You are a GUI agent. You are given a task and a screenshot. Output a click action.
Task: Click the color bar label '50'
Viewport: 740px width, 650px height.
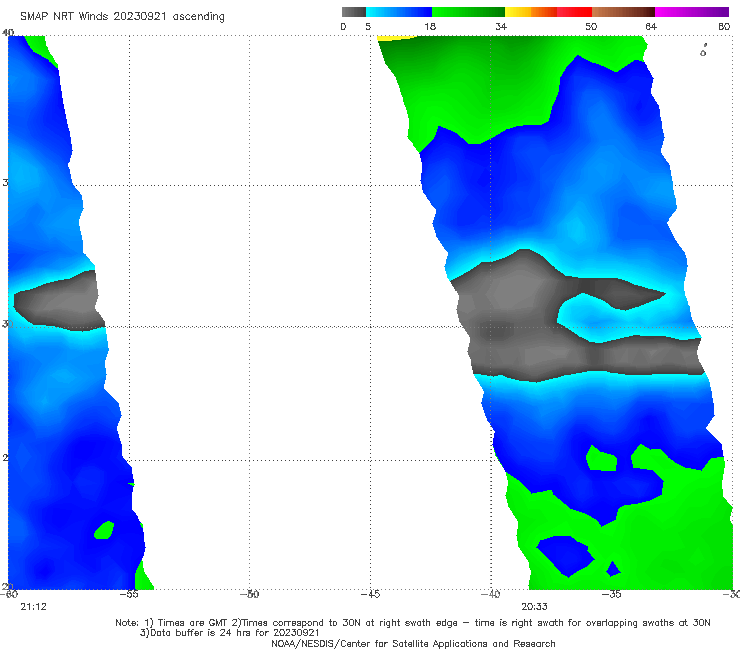[x=591, y=27]
